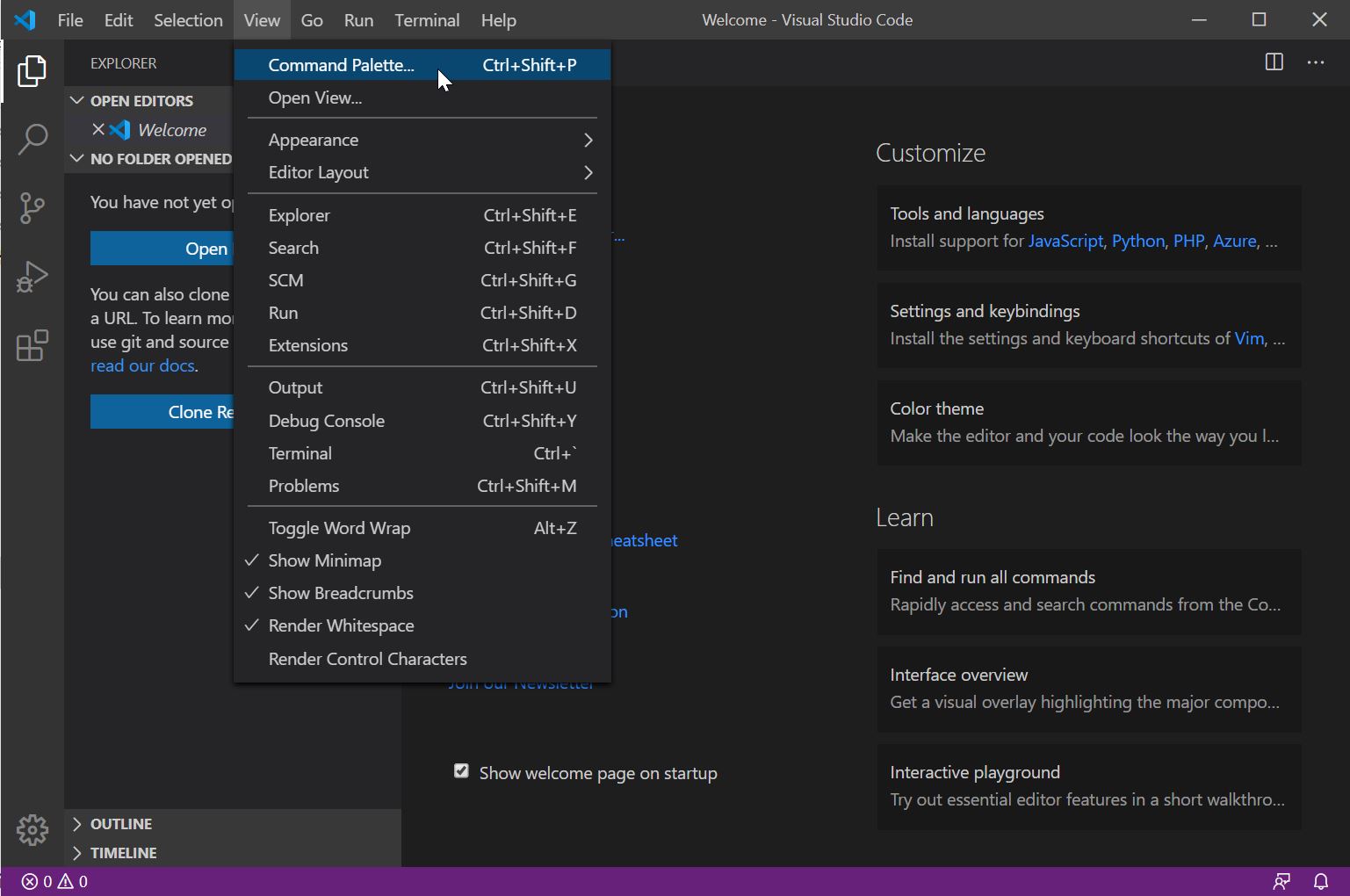Click the errors count icon in status bar
Image resolution: width=1350 pixels, height=896 pixels.
click(30, 881)
